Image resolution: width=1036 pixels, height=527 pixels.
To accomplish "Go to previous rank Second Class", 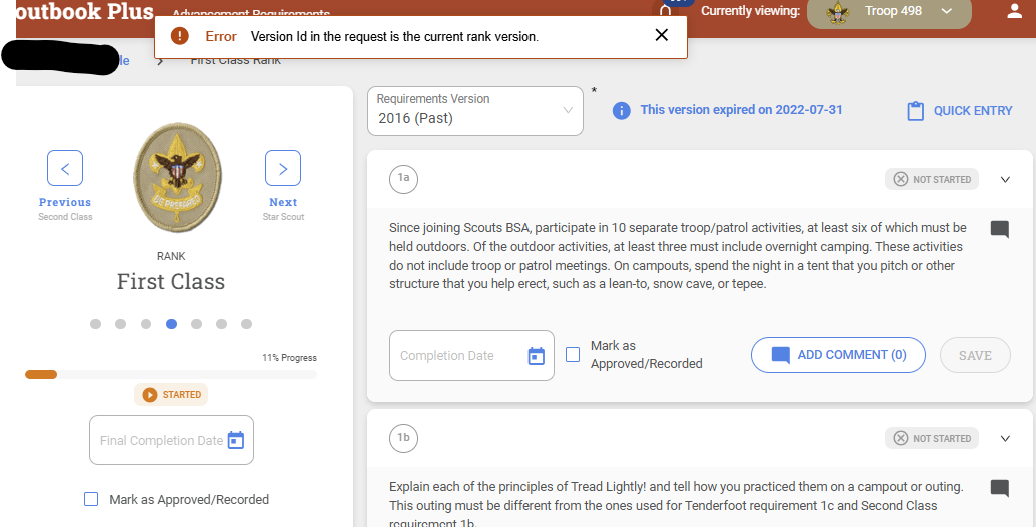I will (x=65, y=168).
